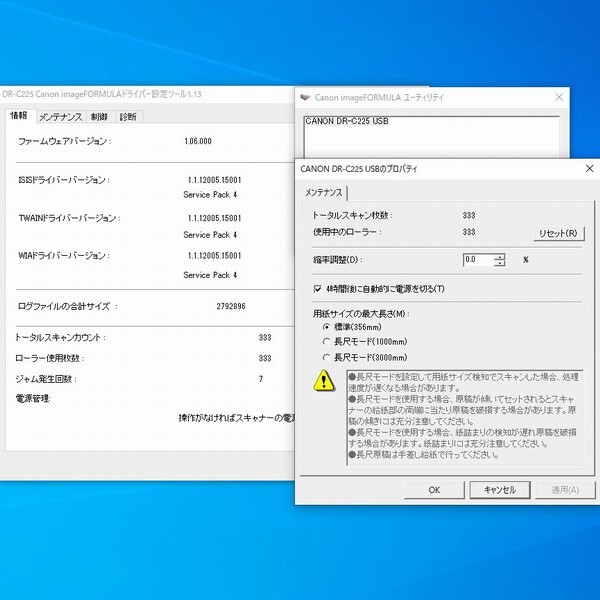Click the Canon imageFORMULA utility title icon
Viewport: 600px width, 600px height.
click(x=305, y=97)
